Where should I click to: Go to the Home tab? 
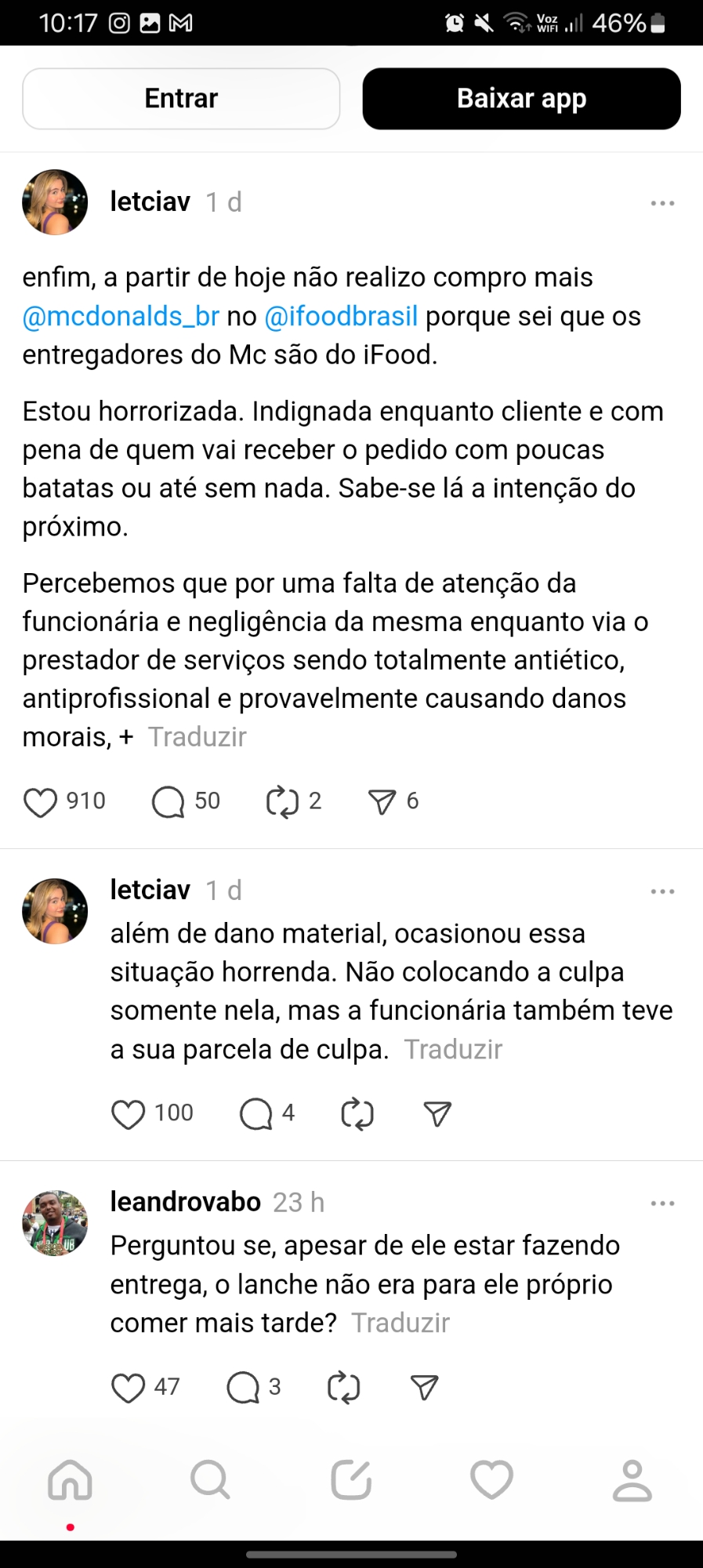coord(71,1480)
